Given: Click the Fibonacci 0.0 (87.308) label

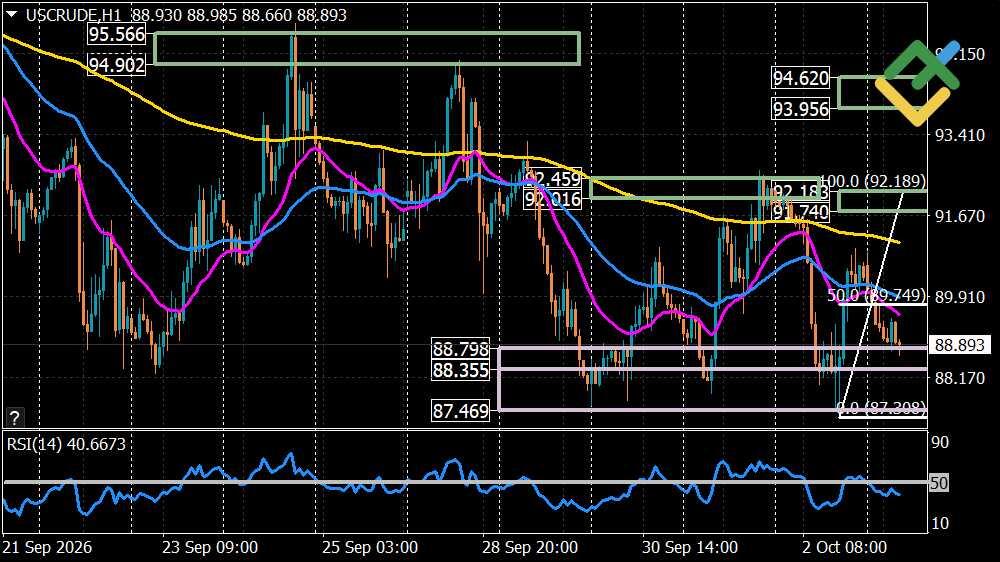Looking at the screenshot, I should tap(881, 407).
